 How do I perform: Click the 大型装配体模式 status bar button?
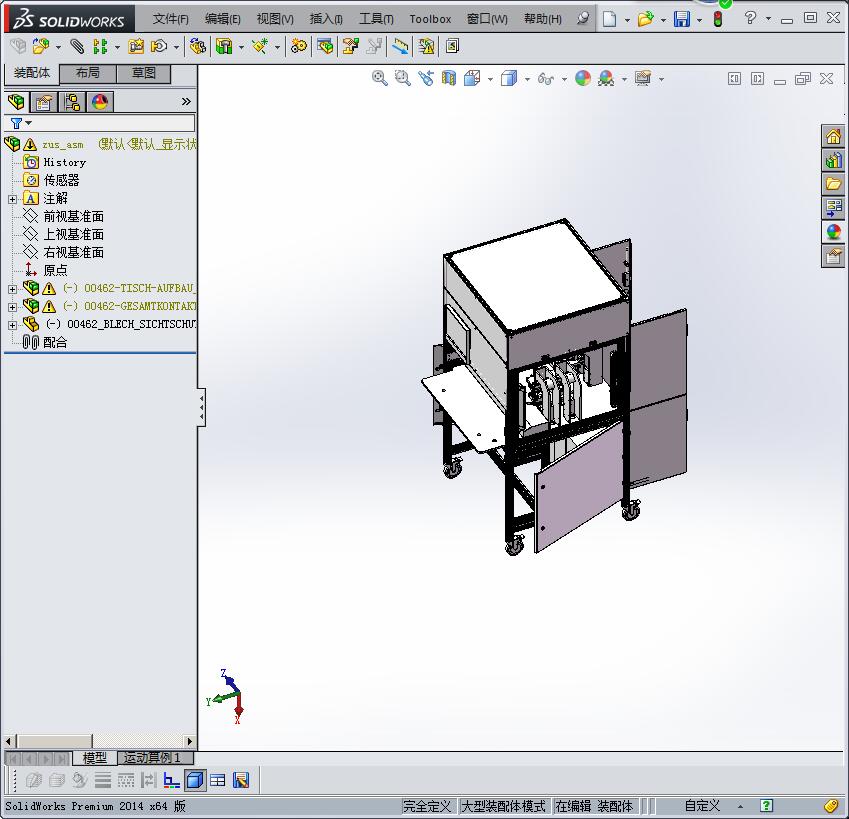(x=503, y=806)
